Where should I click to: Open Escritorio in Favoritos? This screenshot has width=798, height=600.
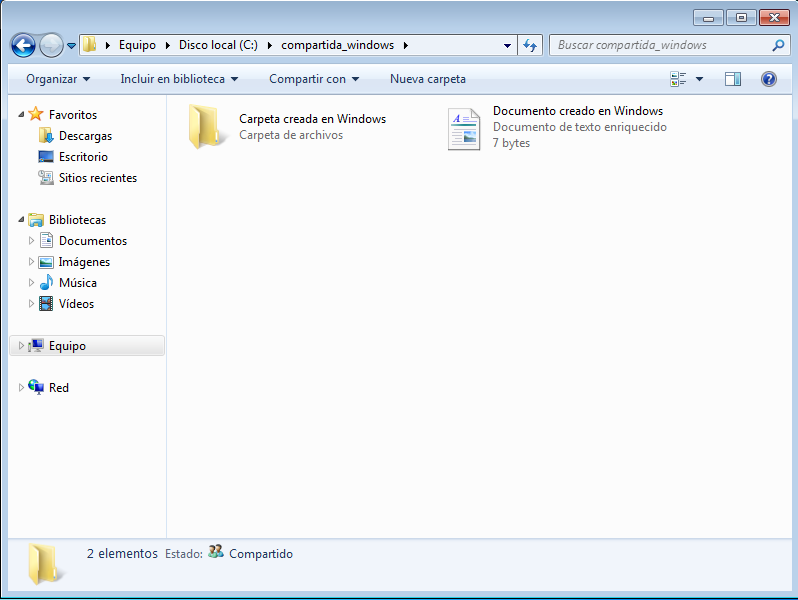coord(83,157)
